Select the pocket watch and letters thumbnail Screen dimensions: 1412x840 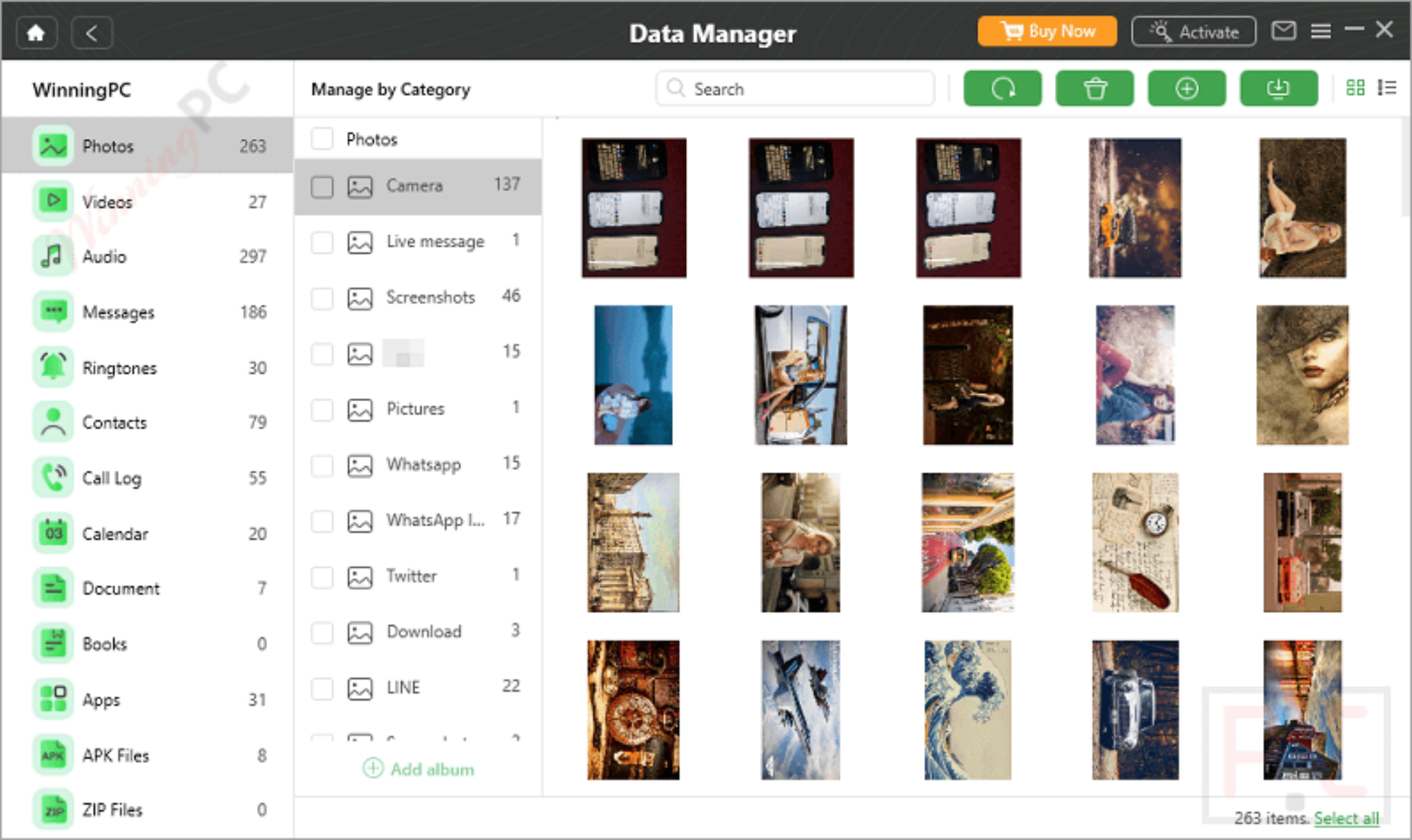tap(1135, 542)
